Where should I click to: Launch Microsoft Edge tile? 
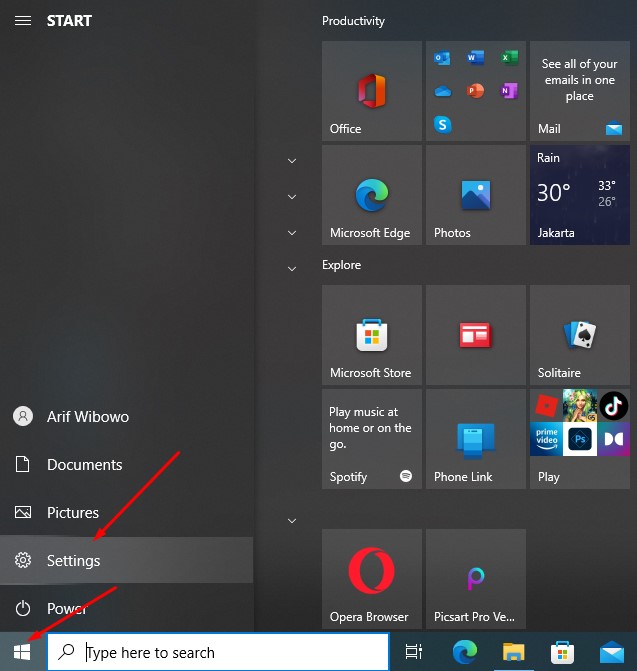tap(371, 195)
